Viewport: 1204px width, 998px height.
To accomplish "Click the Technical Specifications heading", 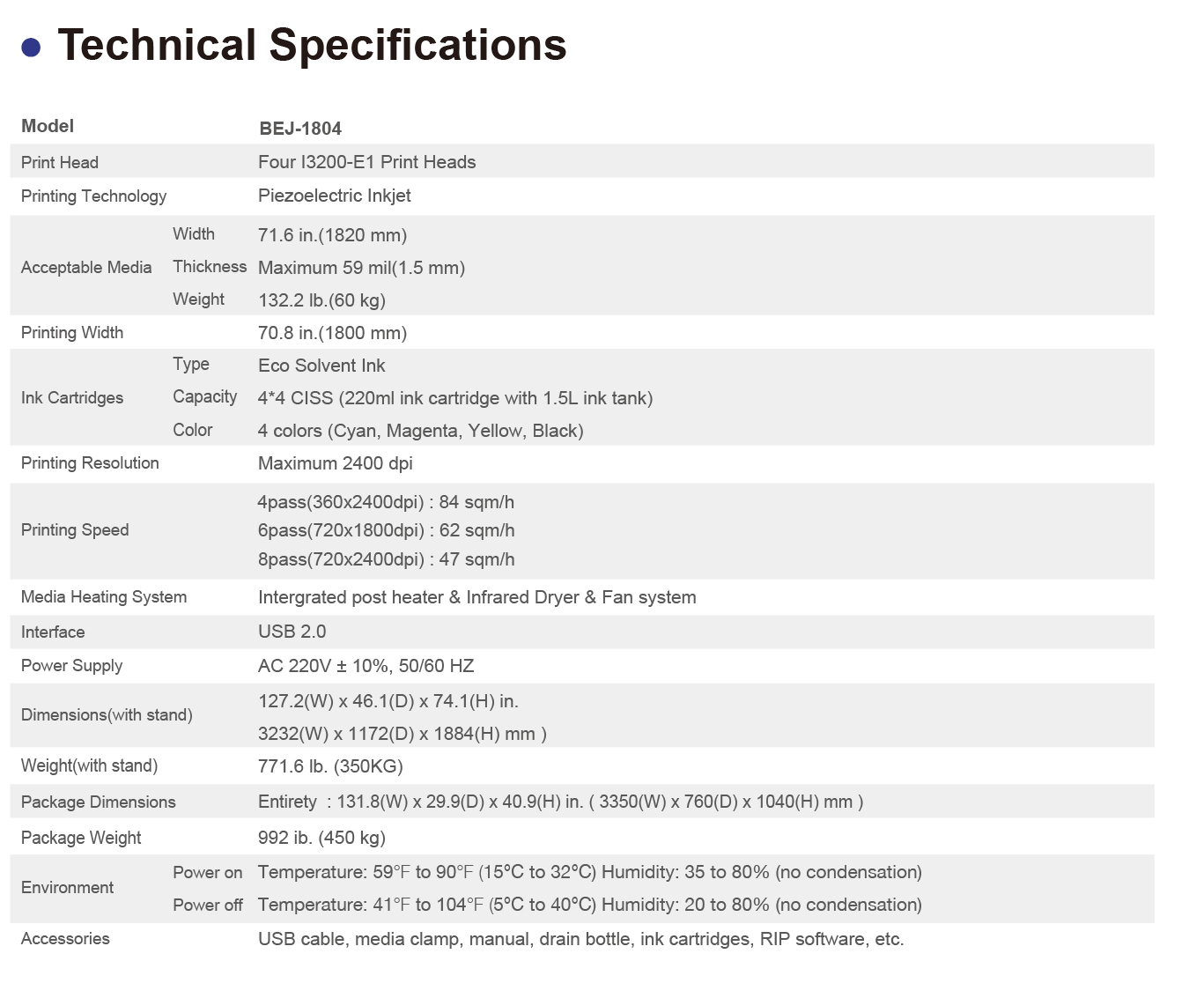I will tap(312, 45).
